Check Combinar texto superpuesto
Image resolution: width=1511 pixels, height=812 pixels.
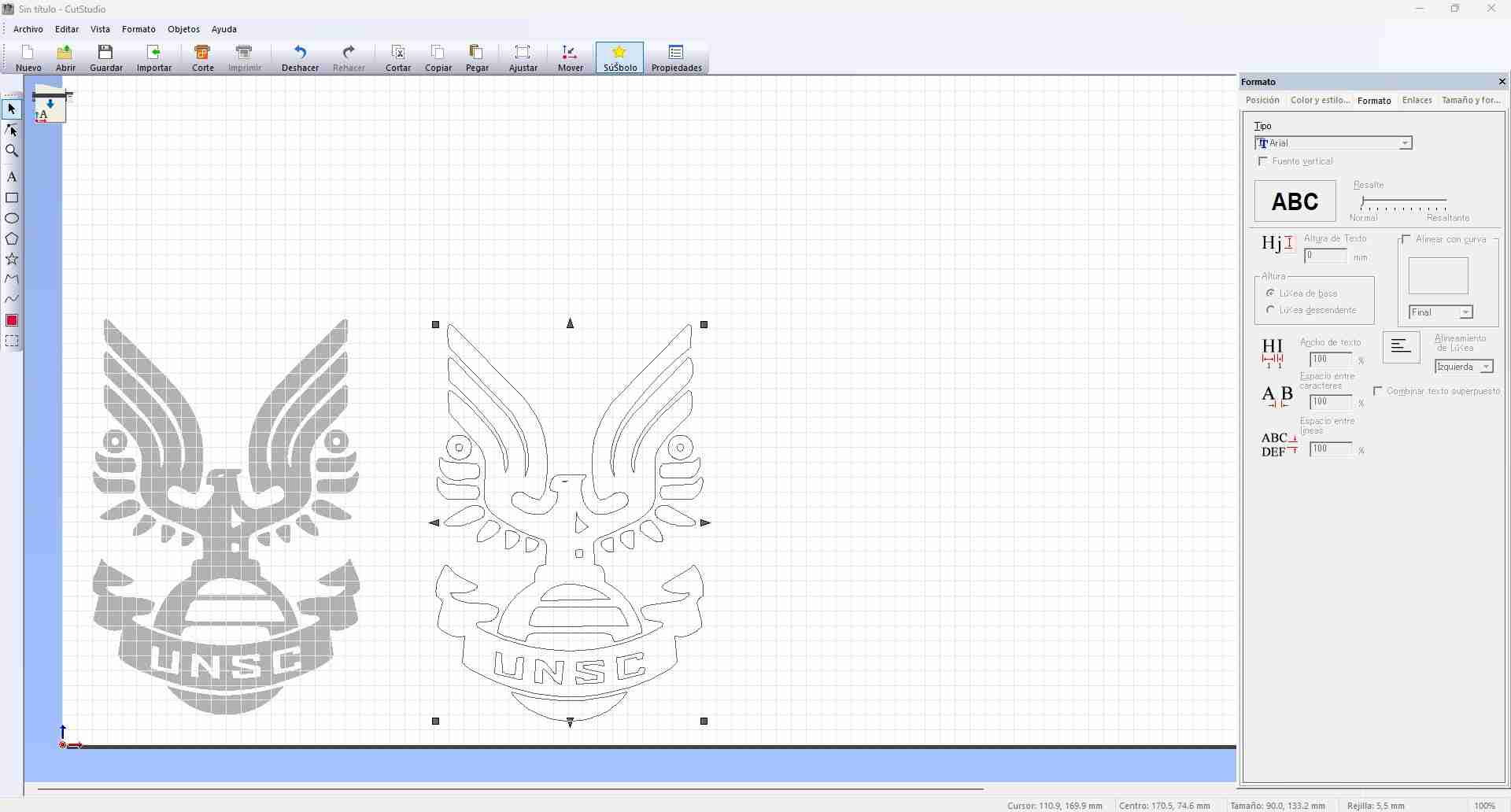click(1378, 391)
